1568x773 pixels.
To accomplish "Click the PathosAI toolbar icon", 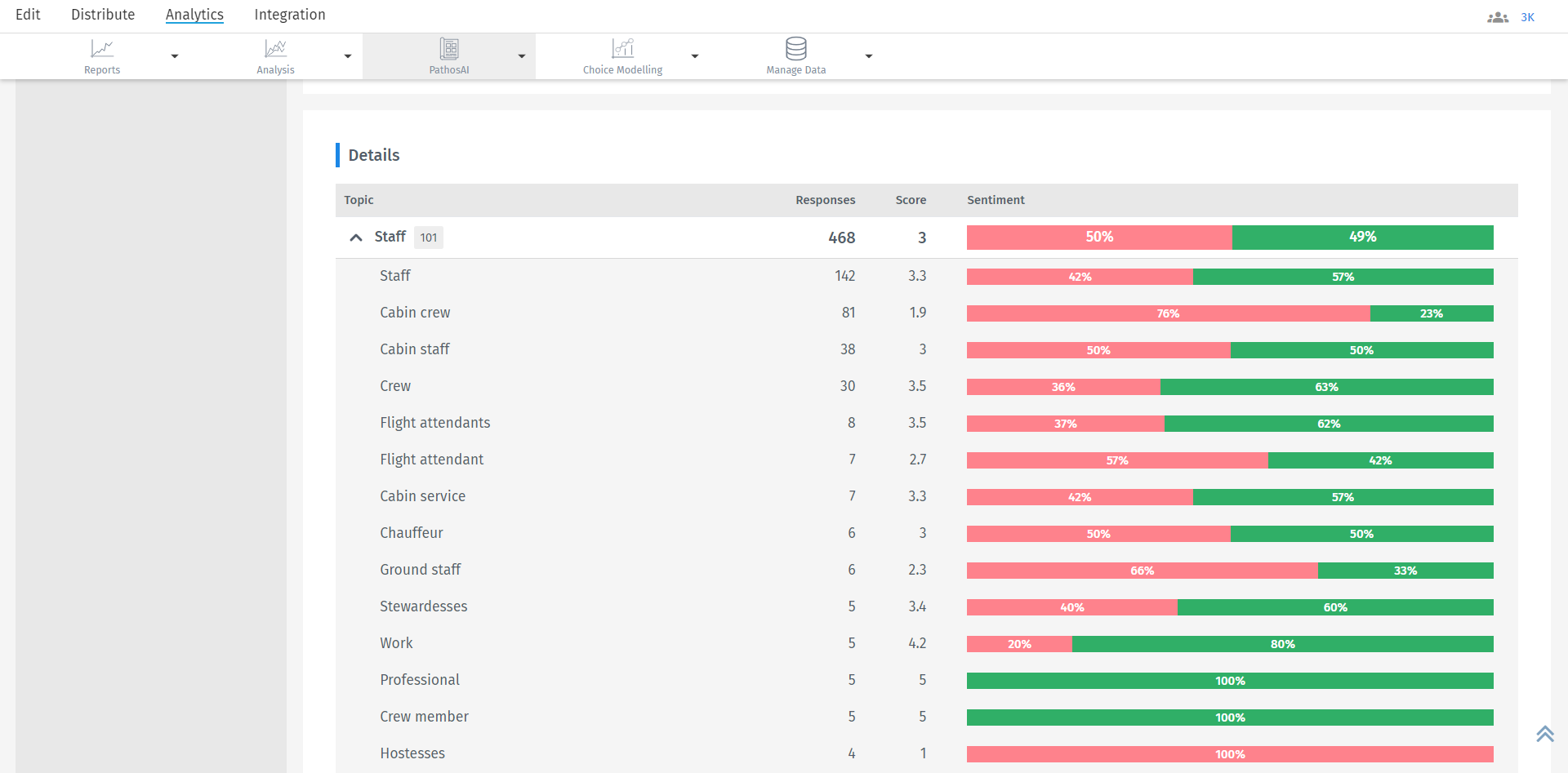I will [448, 49].
